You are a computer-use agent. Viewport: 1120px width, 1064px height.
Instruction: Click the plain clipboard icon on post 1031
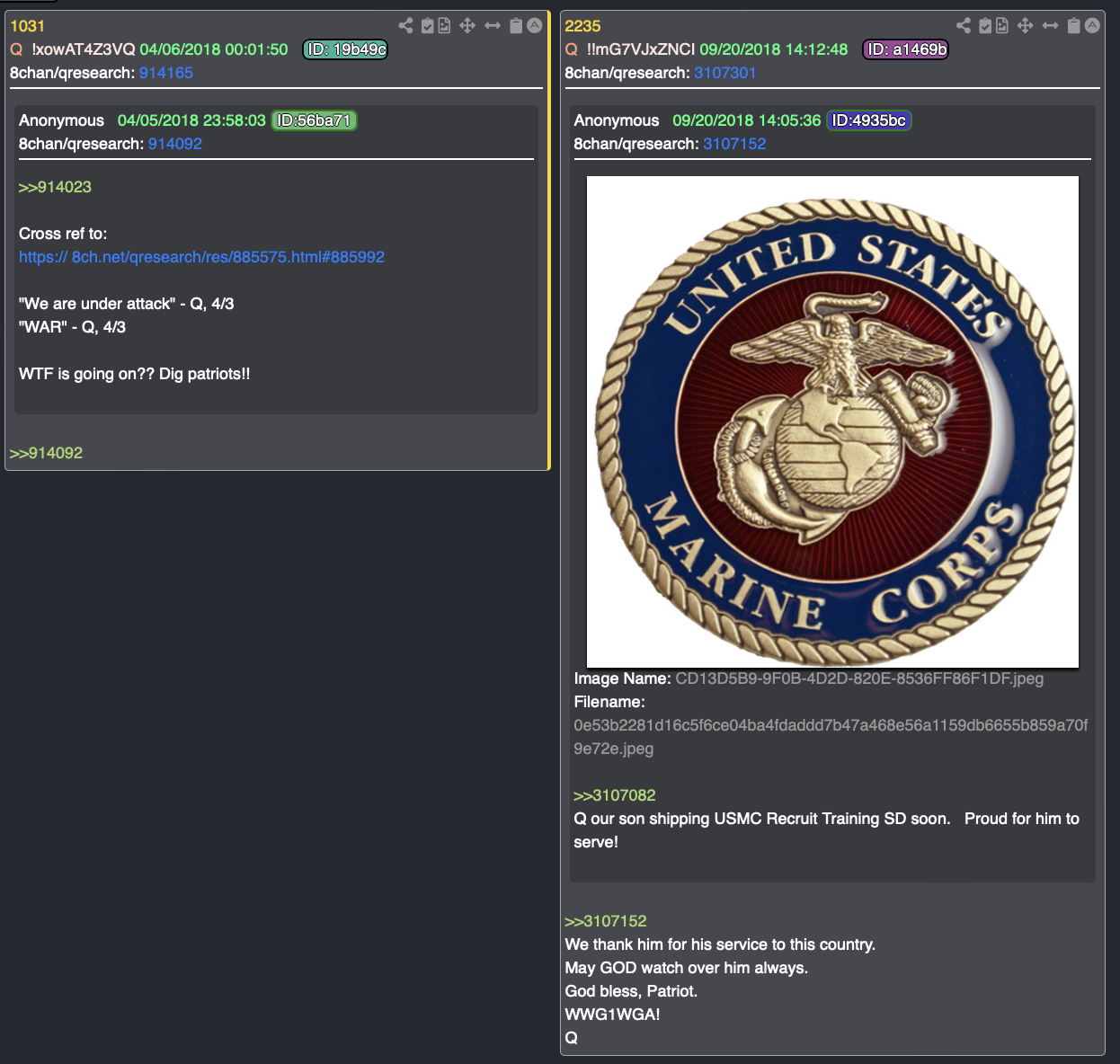[516, 25]
